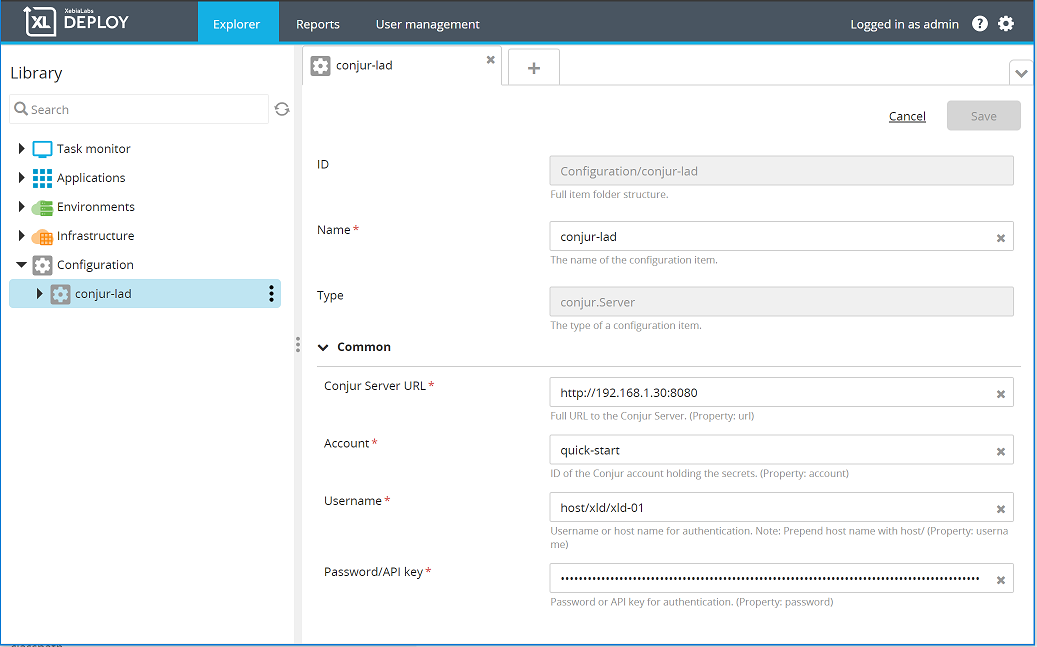
Task: Click the Library heading
Action: (36, 73)
